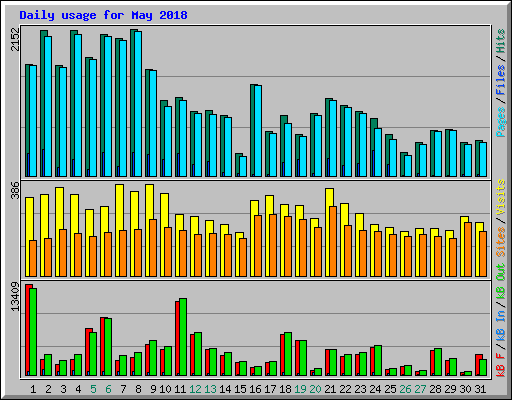Click the green kB Out bar for day 11
Image resolution: width=512 pixels, height=400 pixels.
pyautogui.click(x=183, y=337)
